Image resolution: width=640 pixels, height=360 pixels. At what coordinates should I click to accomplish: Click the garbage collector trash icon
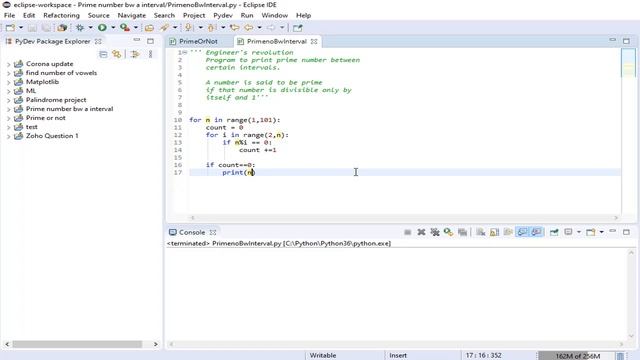point(620,356)
